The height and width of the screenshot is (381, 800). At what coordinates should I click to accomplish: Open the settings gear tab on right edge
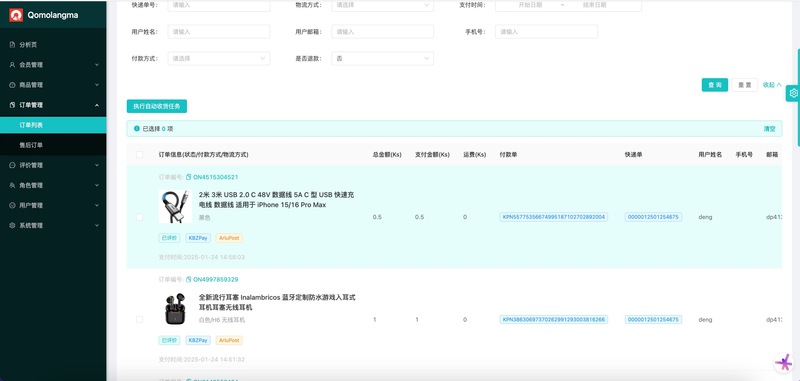[793, 93]
